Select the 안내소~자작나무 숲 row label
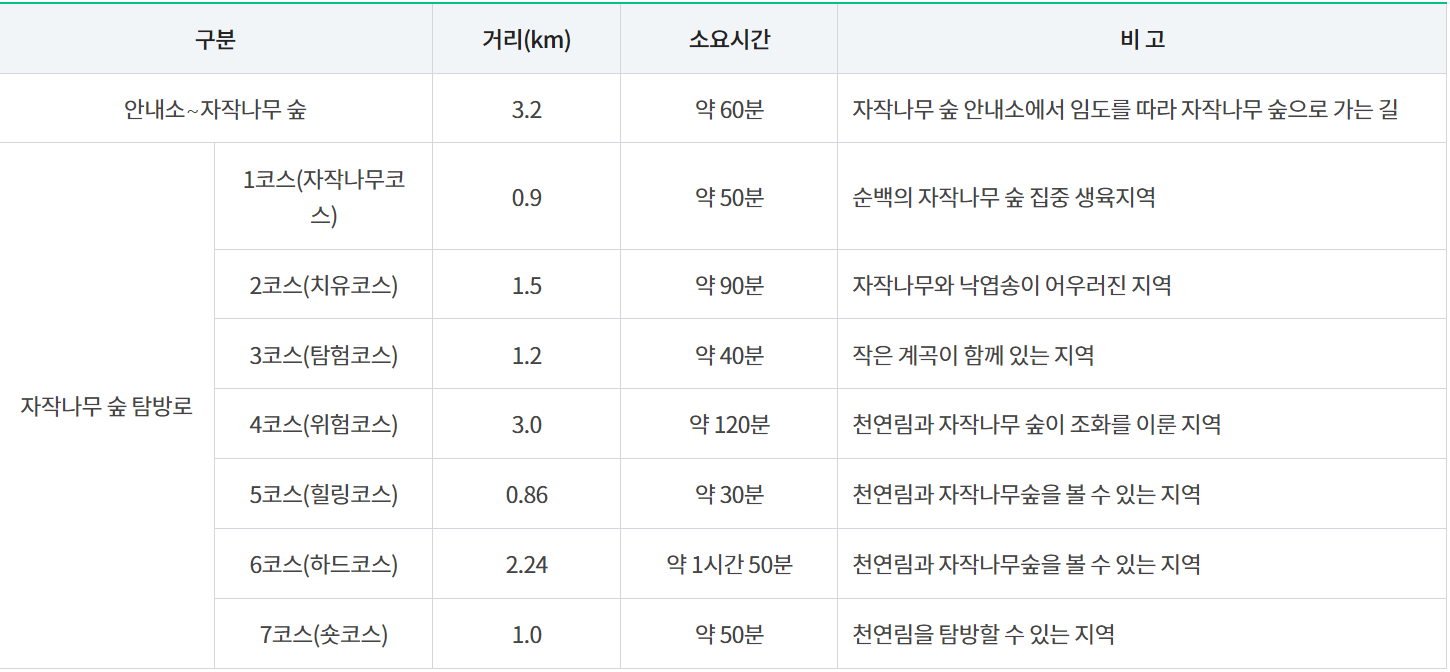The height and width of the screenshot is (672, 1450). pyautogui.click(x=213, y=107)
